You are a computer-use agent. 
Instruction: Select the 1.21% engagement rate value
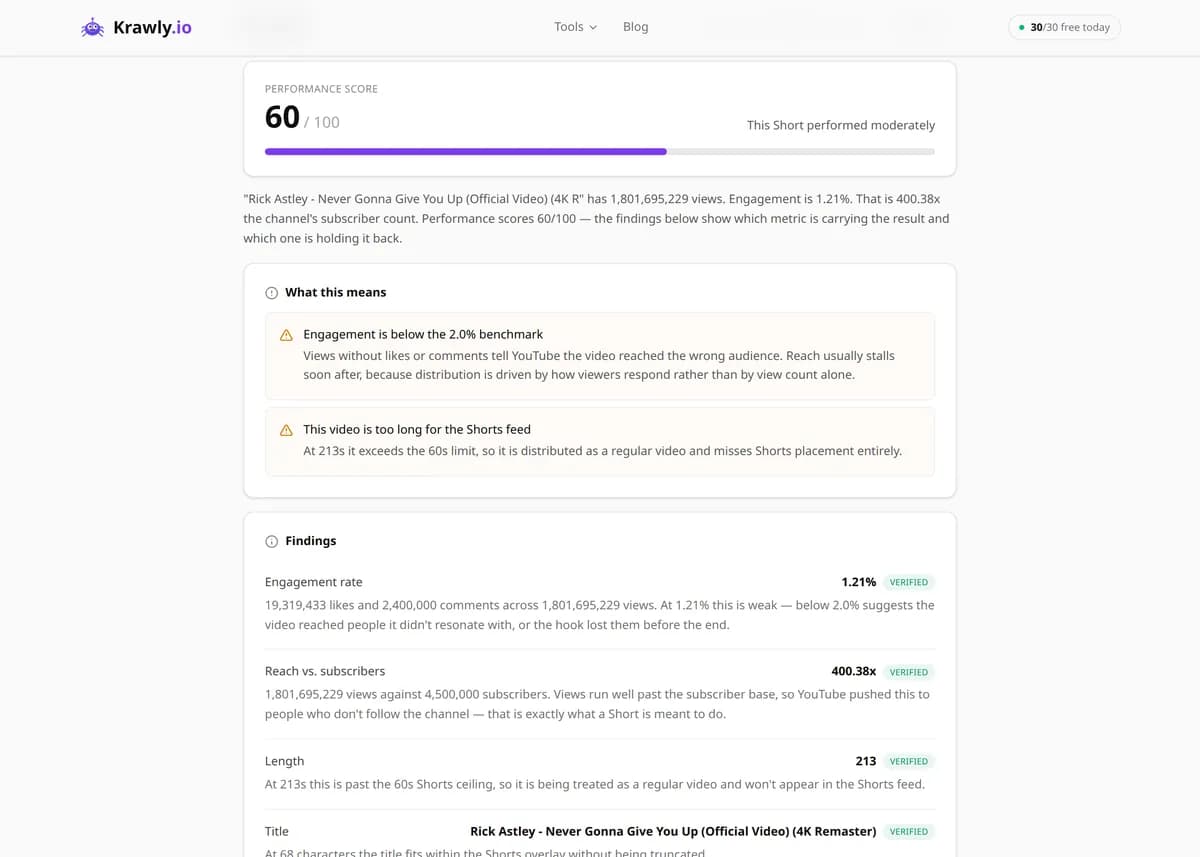pos(859,582)
